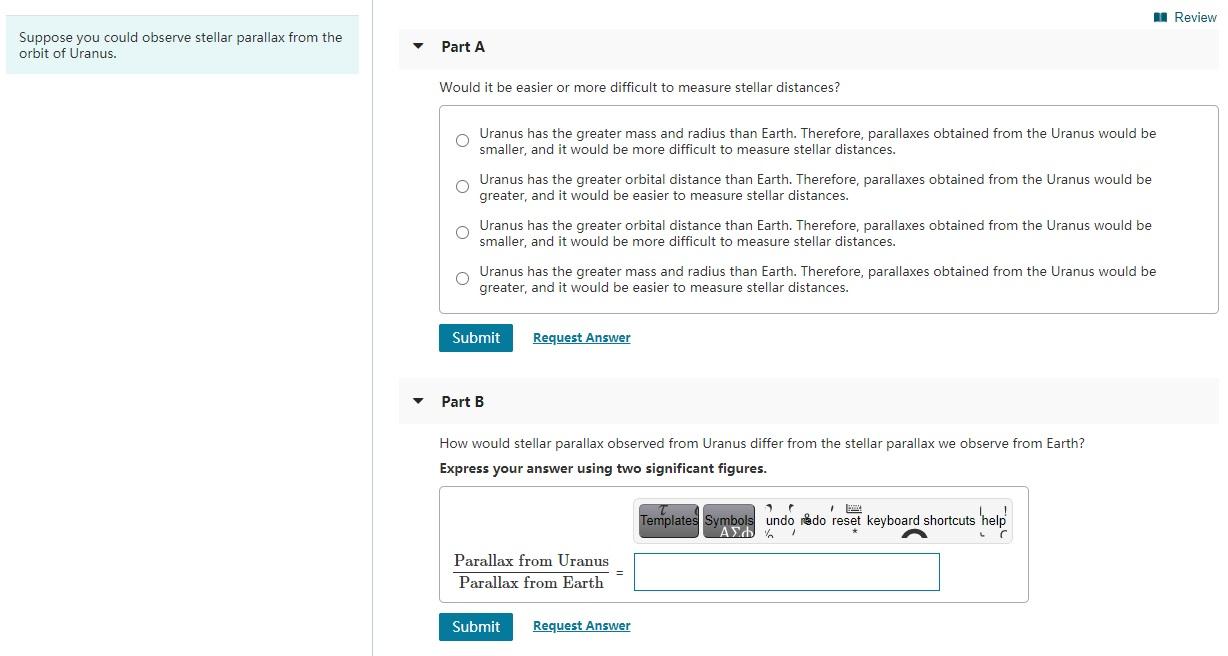Click inside the parallax ratio answer box
This screenshot has width=1228, height=656.
tap(786, 571)
